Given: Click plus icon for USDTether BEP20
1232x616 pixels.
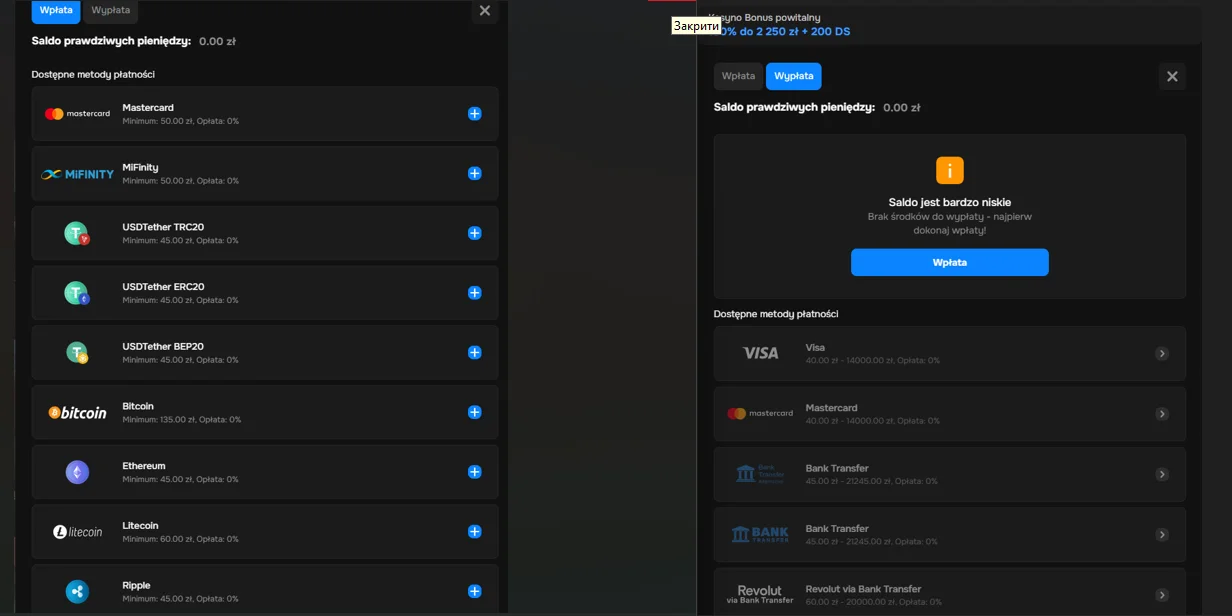Looking at the screenshot, I should click(474, 352).
